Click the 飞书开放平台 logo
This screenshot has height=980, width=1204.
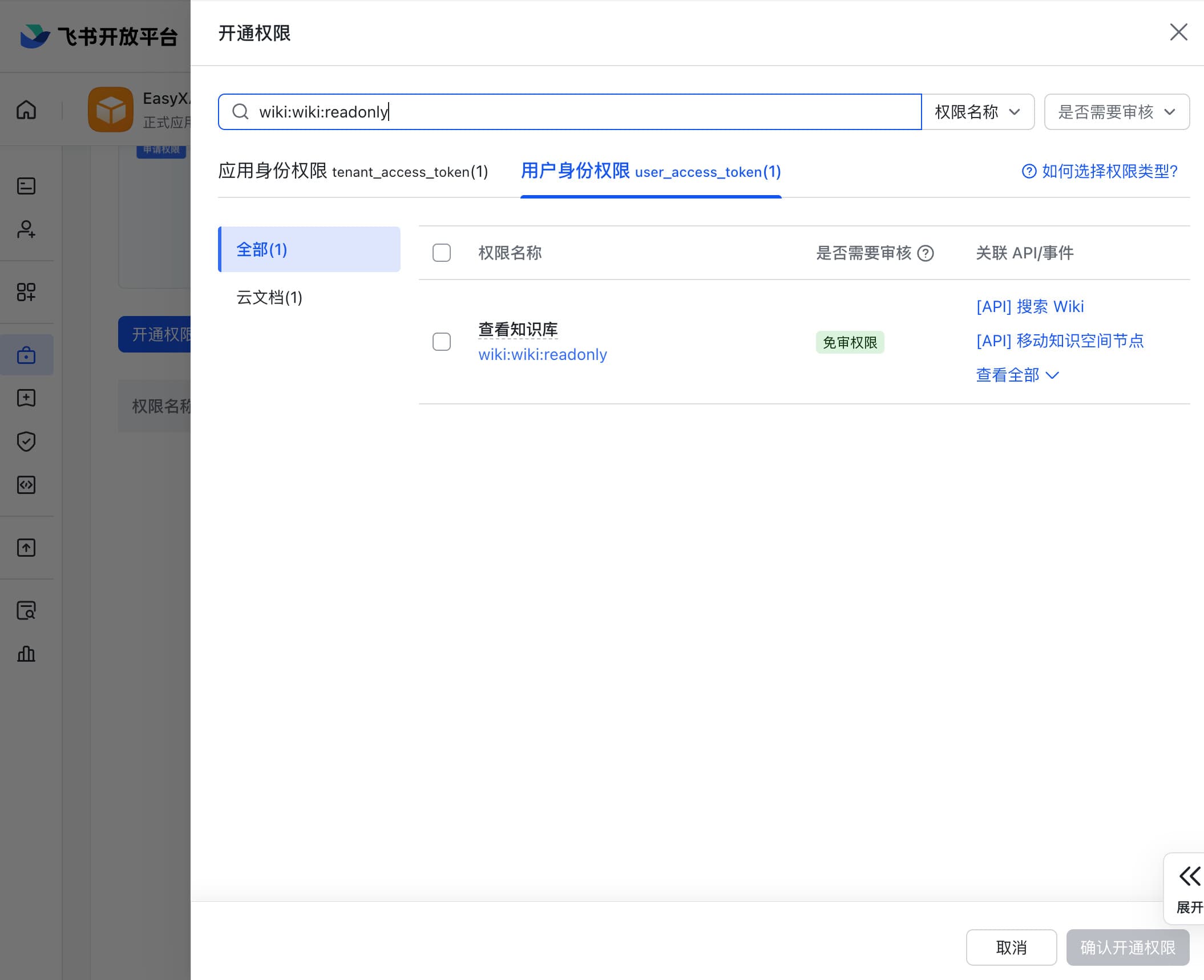[x=99, y=36]
